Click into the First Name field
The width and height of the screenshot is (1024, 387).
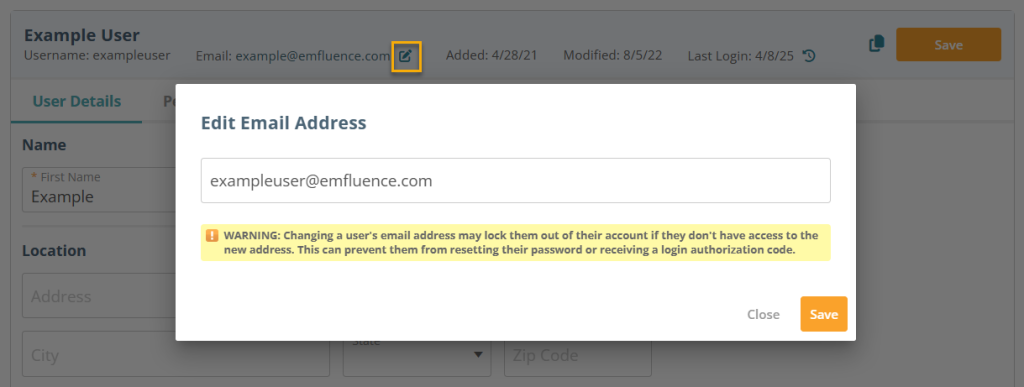tap(99, 189)
